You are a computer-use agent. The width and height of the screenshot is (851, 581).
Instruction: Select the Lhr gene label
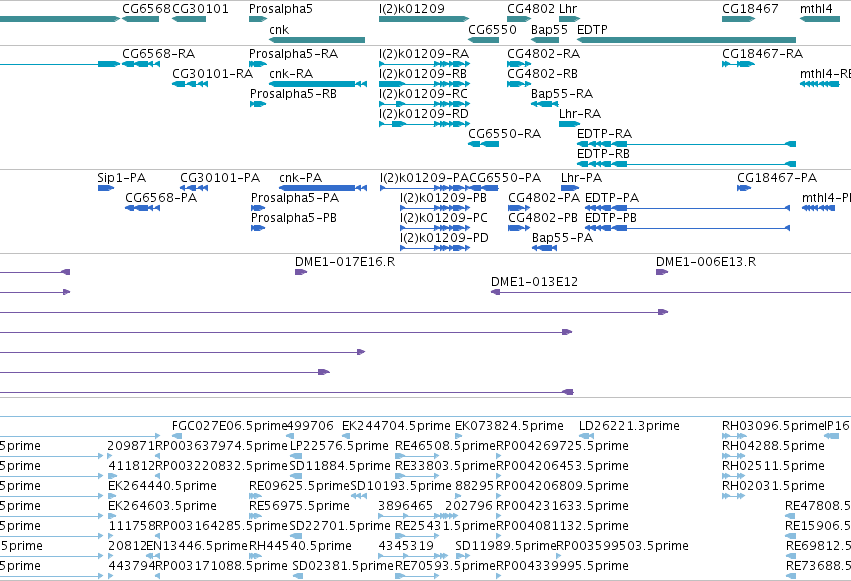[568, 9]
